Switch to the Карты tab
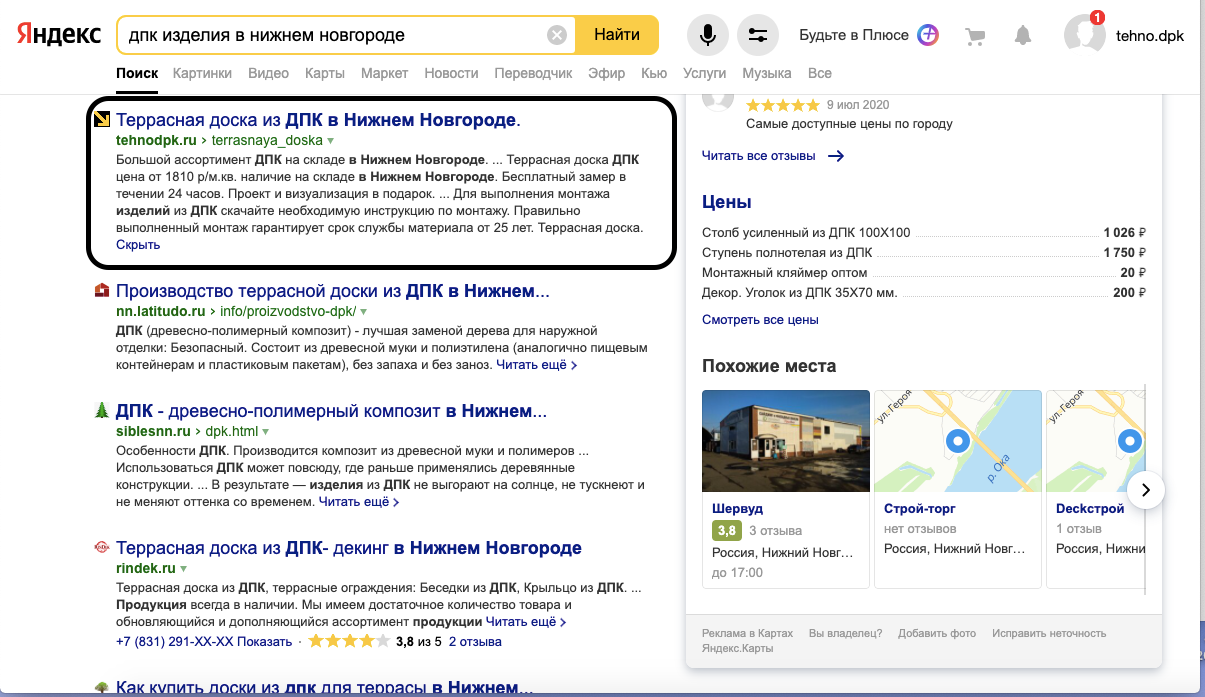This screenshot has height=697, width=1205. click(326, 73)
